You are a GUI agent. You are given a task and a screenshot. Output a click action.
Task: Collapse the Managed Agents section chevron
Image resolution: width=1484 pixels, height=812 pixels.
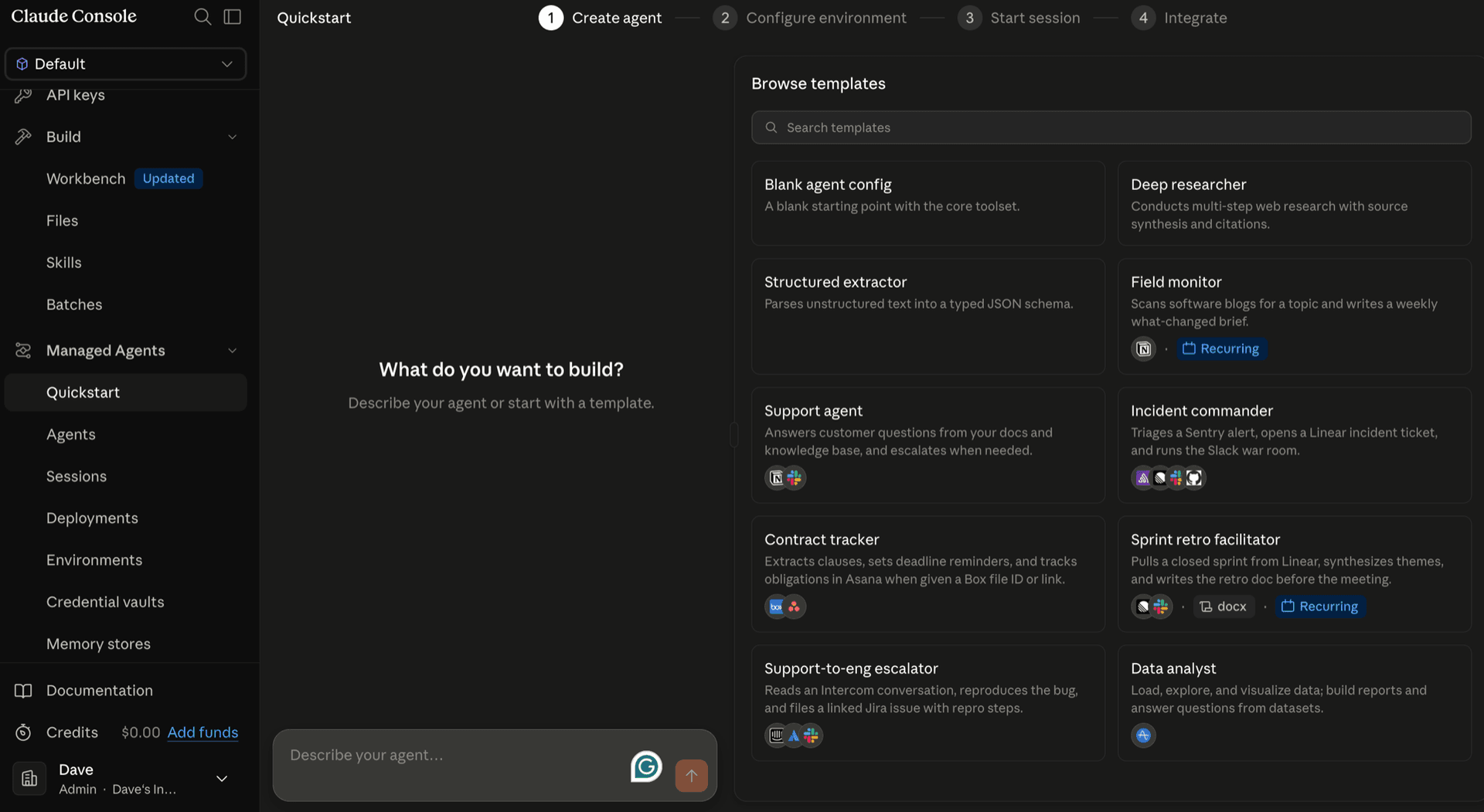pyautogui.click(x=232, y=351)
